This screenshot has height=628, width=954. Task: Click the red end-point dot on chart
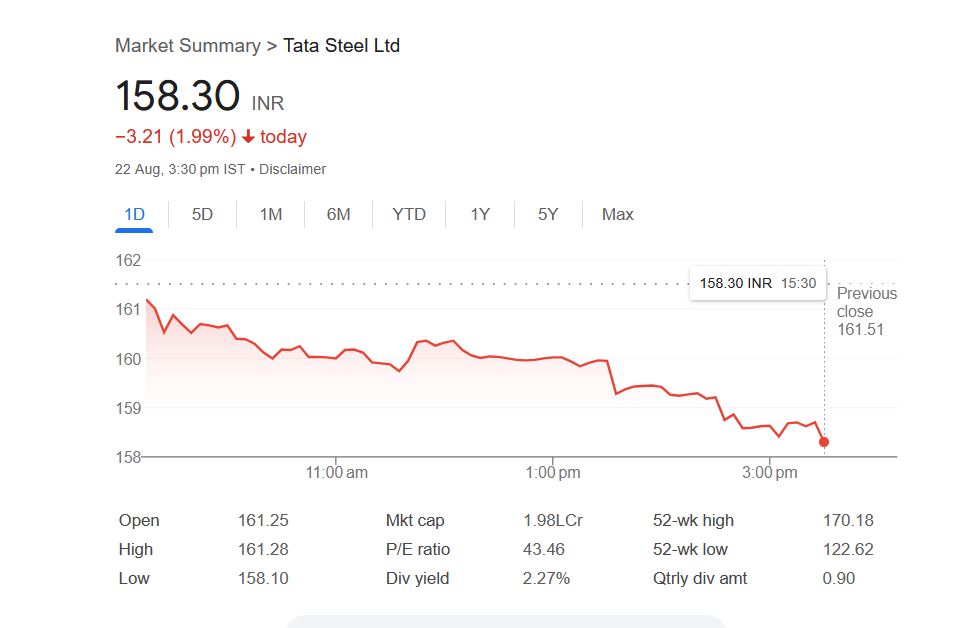pyautogui.click(x=824, y=442)
